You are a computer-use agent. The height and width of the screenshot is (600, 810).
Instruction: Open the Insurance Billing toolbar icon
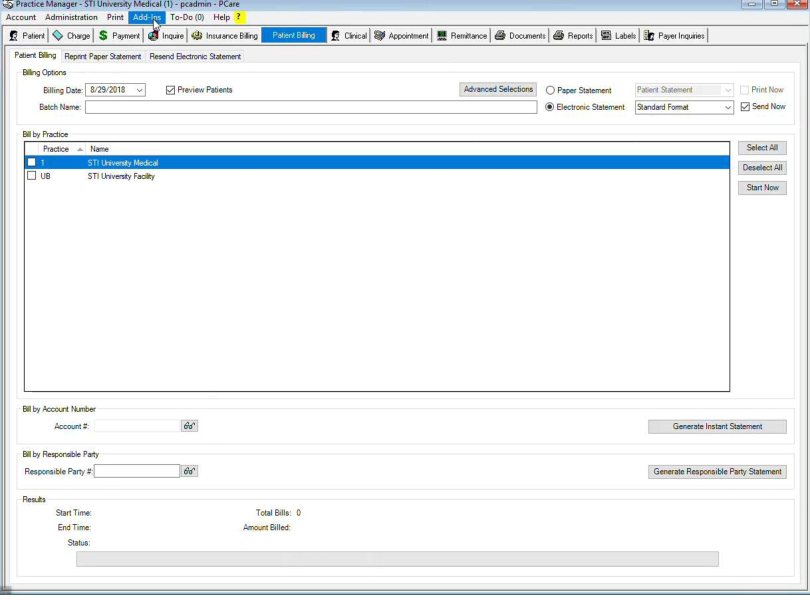pos(197,36)
